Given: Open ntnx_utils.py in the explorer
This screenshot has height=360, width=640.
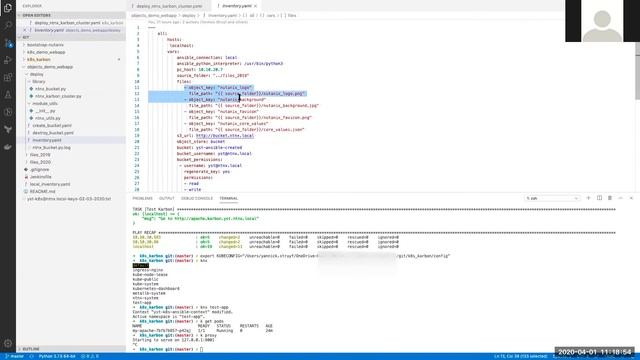Looking at the screenshot, I should (48, 118).
